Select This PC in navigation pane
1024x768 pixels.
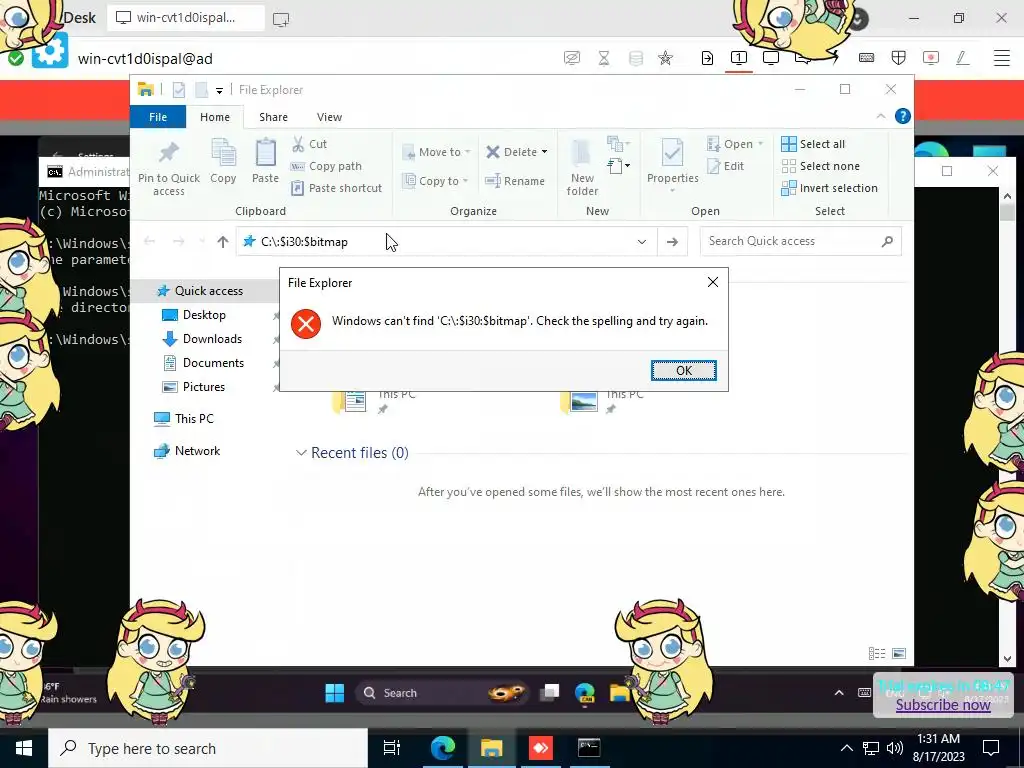[193, 419]
